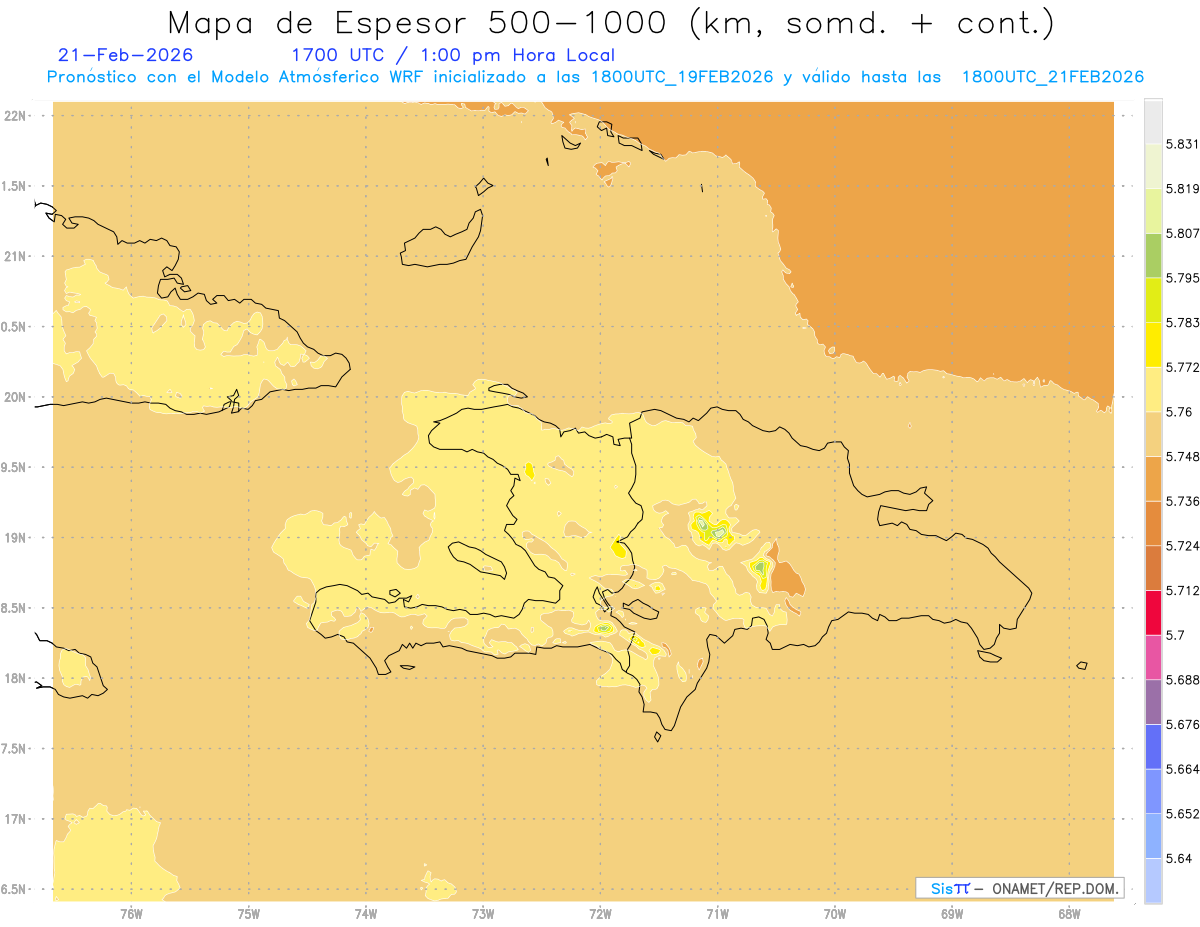Click the color bar value 5.664
Viewport: 1200px width, 927px height.
pos(1182,768)
